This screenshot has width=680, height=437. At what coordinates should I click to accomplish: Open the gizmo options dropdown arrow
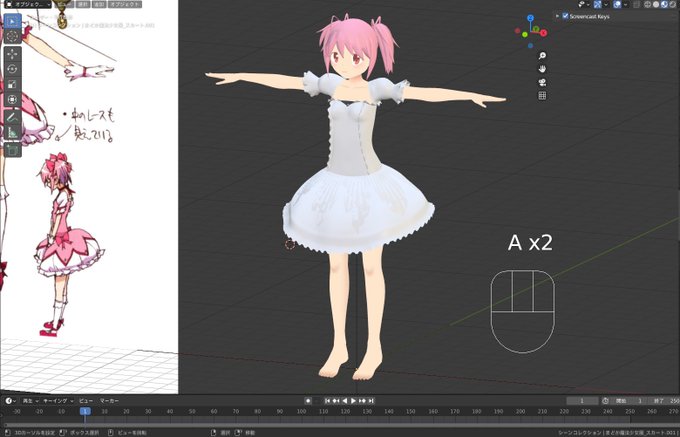pos(606,4)
